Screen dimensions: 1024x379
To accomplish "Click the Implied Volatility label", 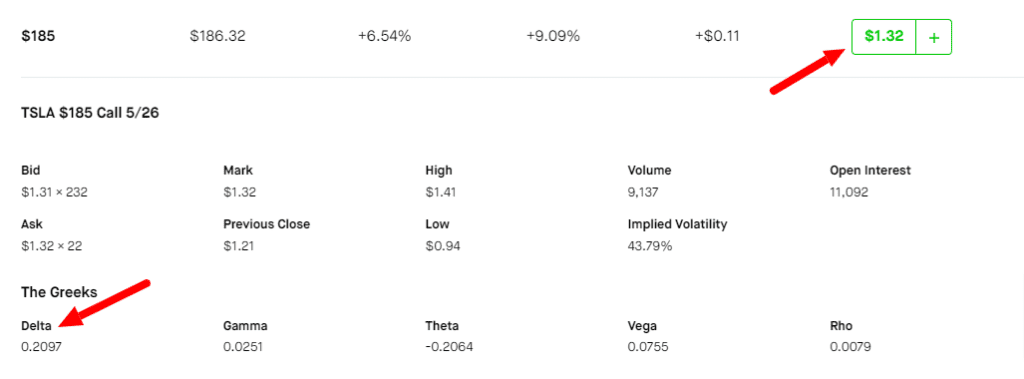I will pyautogui.click(x=677, y=224).
